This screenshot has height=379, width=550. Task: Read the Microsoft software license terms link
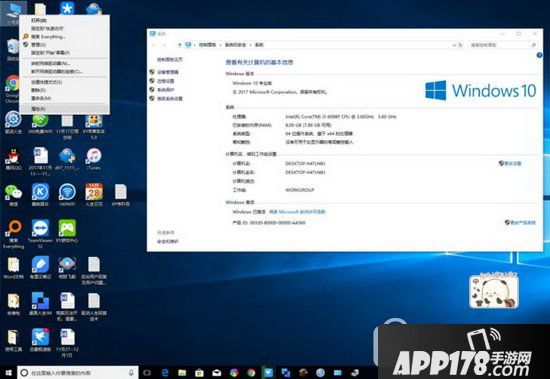point(297,212)
